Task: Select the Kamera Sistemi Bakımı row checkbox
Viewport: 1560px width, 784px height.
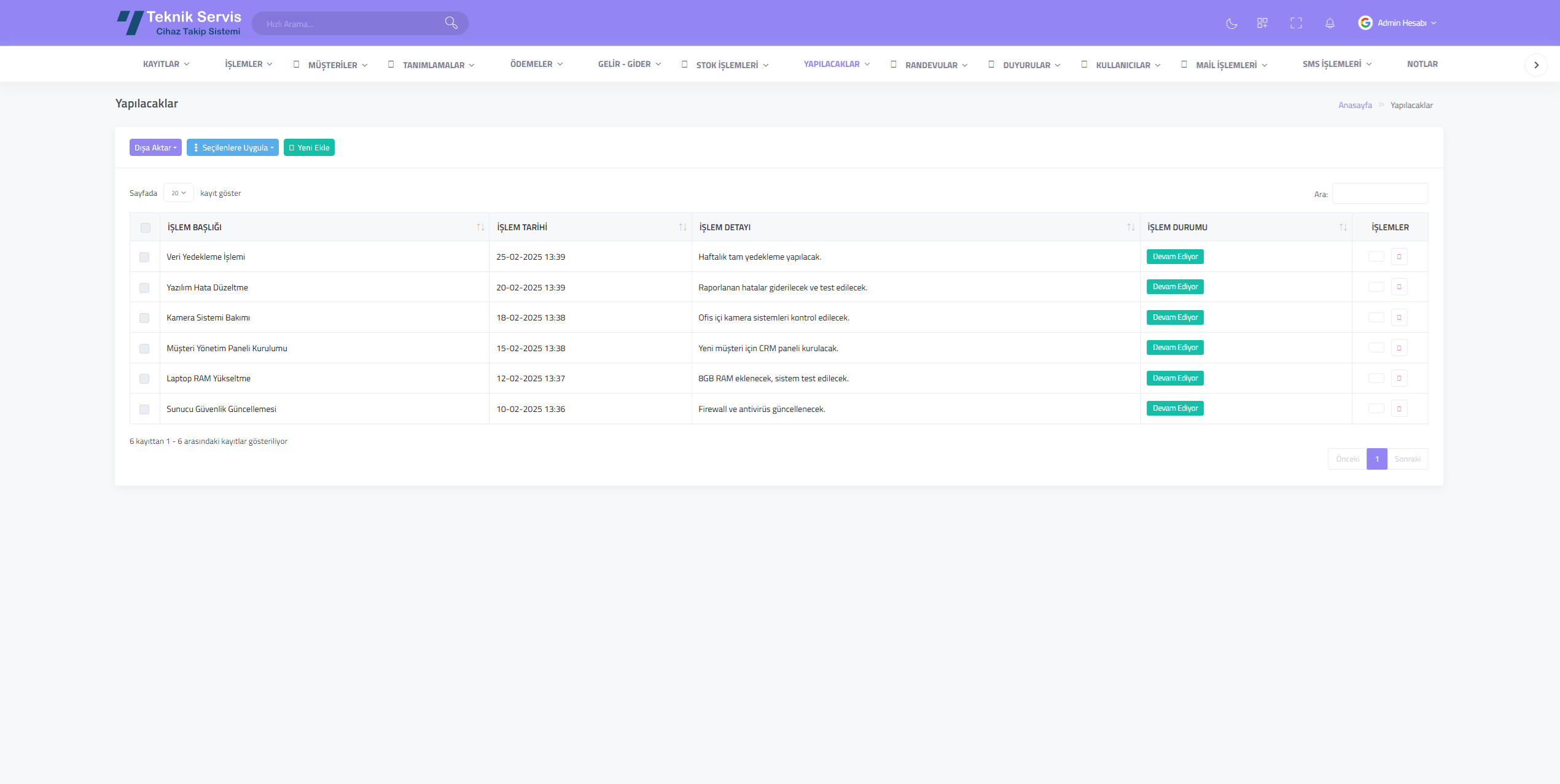Action: coord(144,318)
